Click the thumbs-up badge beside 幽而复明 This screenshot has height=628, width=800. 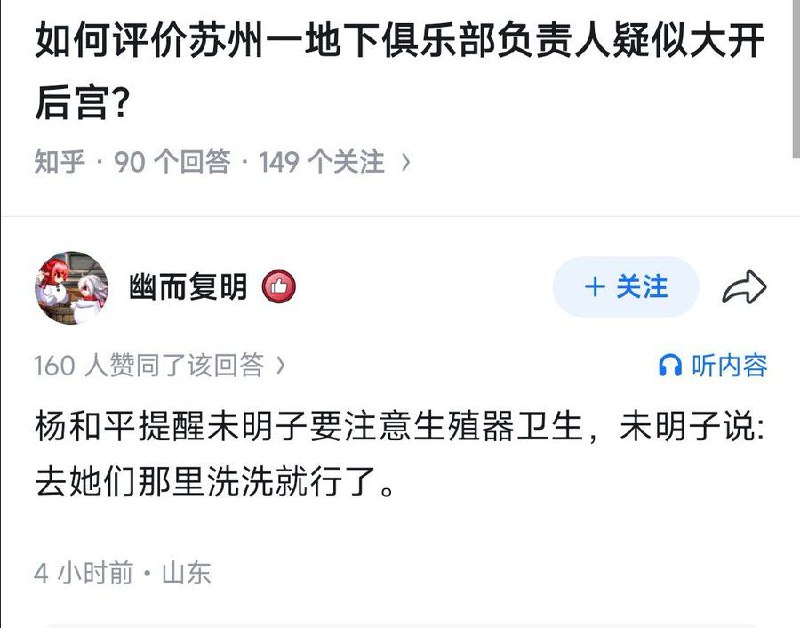tap(277, 286)
